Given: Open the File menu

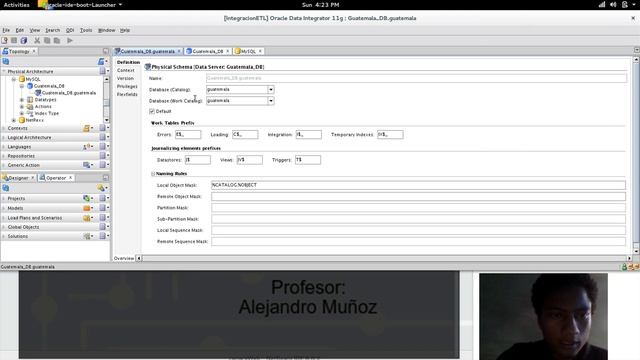Looking at the screenshot, I should (x=6, y=30).
